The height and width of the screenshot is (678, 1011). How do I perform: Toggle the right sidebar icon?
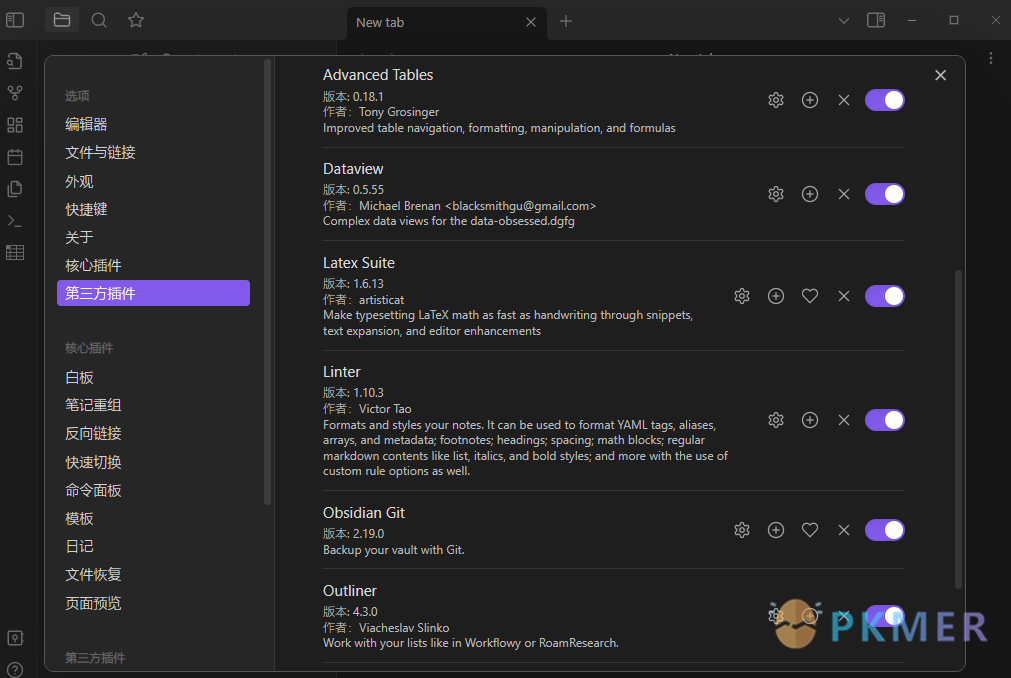pyautogui.click(x=876, y=20)
